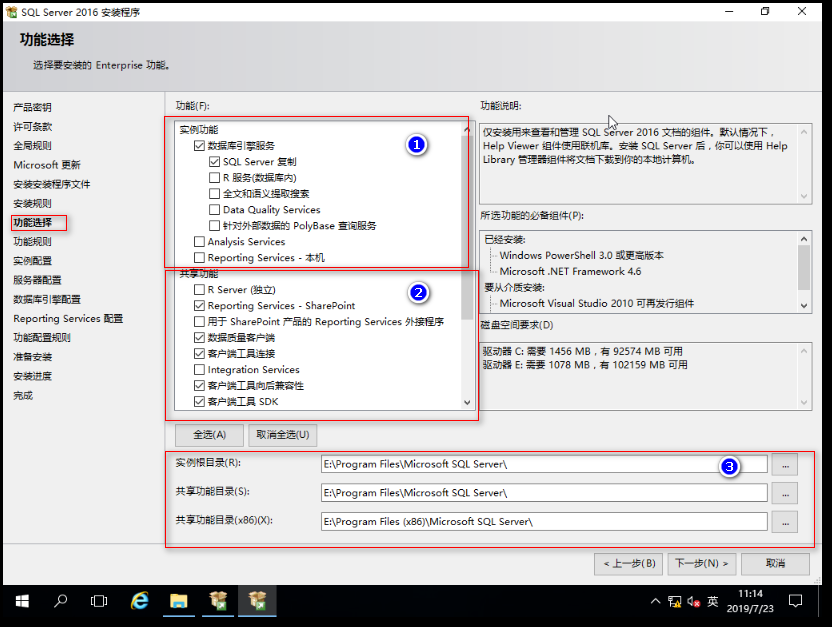
Task: Open Task View on taskbar
Action: point(99,601)
